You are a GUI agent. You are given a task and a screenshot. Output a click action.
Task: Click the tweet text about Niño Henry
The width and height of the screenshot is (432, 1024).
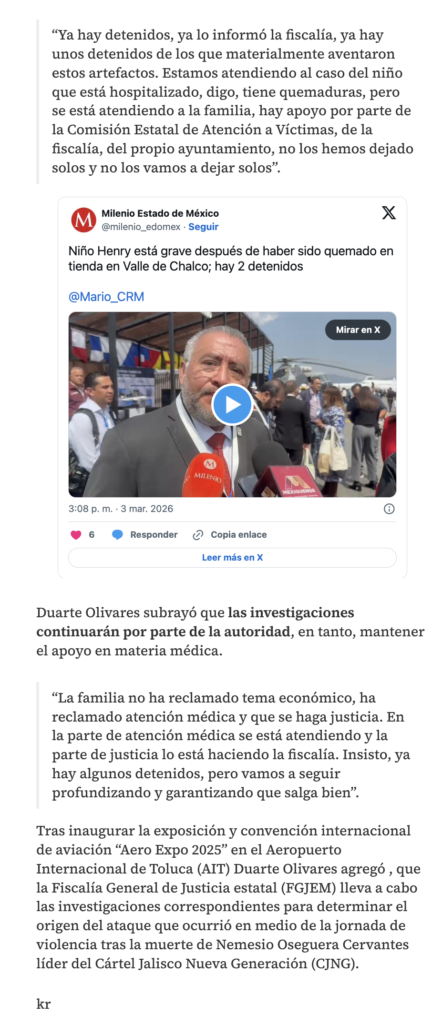(x=231, y=259)
